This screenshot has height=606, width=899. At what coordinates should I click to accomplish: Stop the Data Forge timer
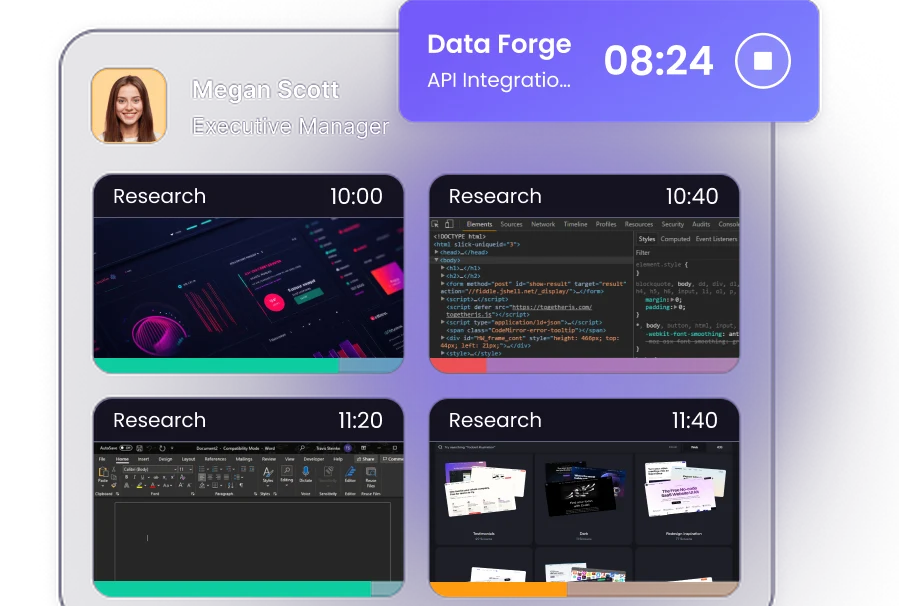tap(763, 60)
